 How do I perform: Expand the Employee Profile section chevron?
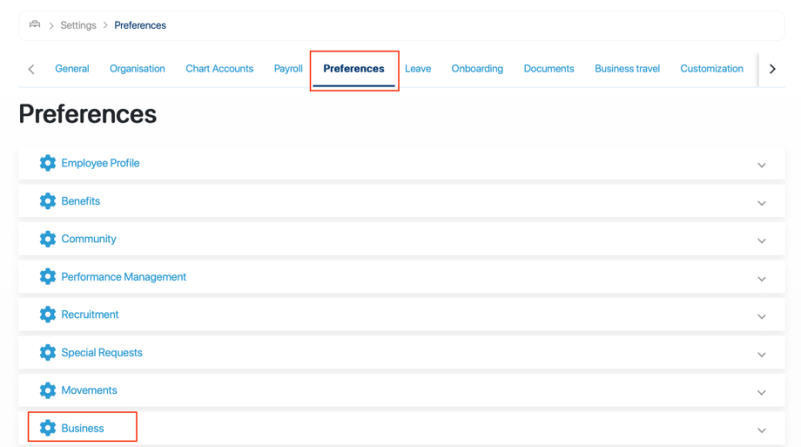point(762,165)
